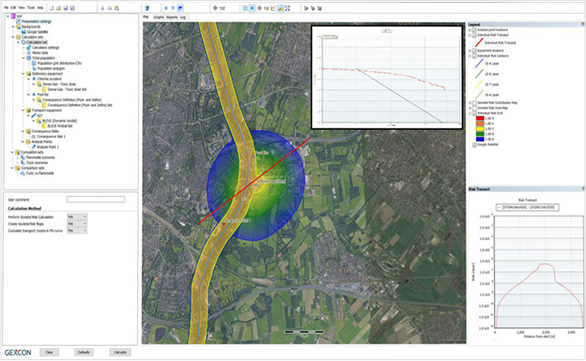Click the open folder toolbar icon
Screen dimensions: 586x361
59,8
